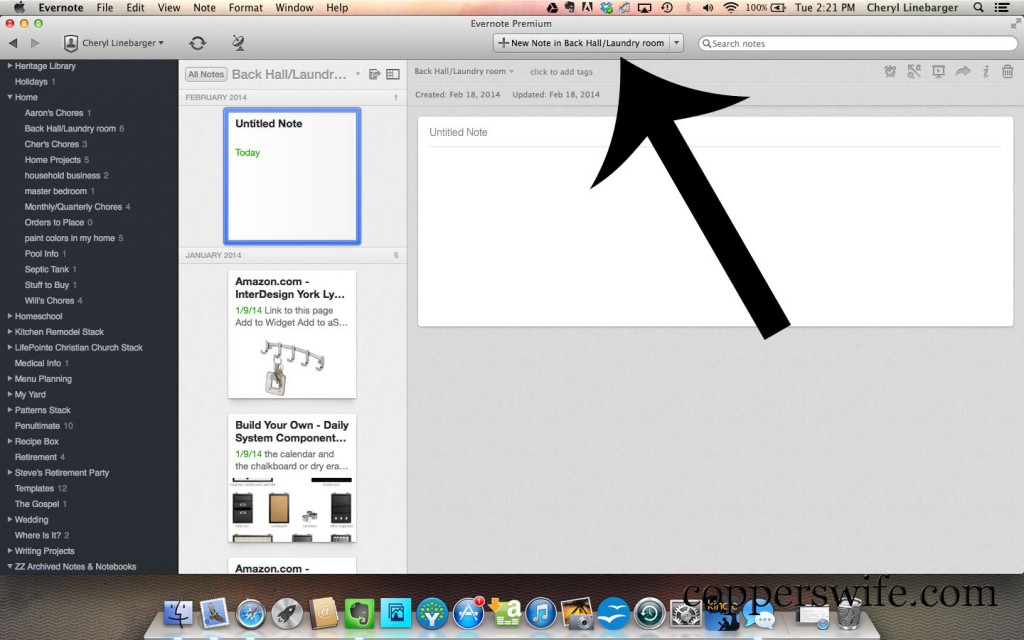Open the App Store from the Dock
This screenshot has width=1024, height=640.
(469, 614)
